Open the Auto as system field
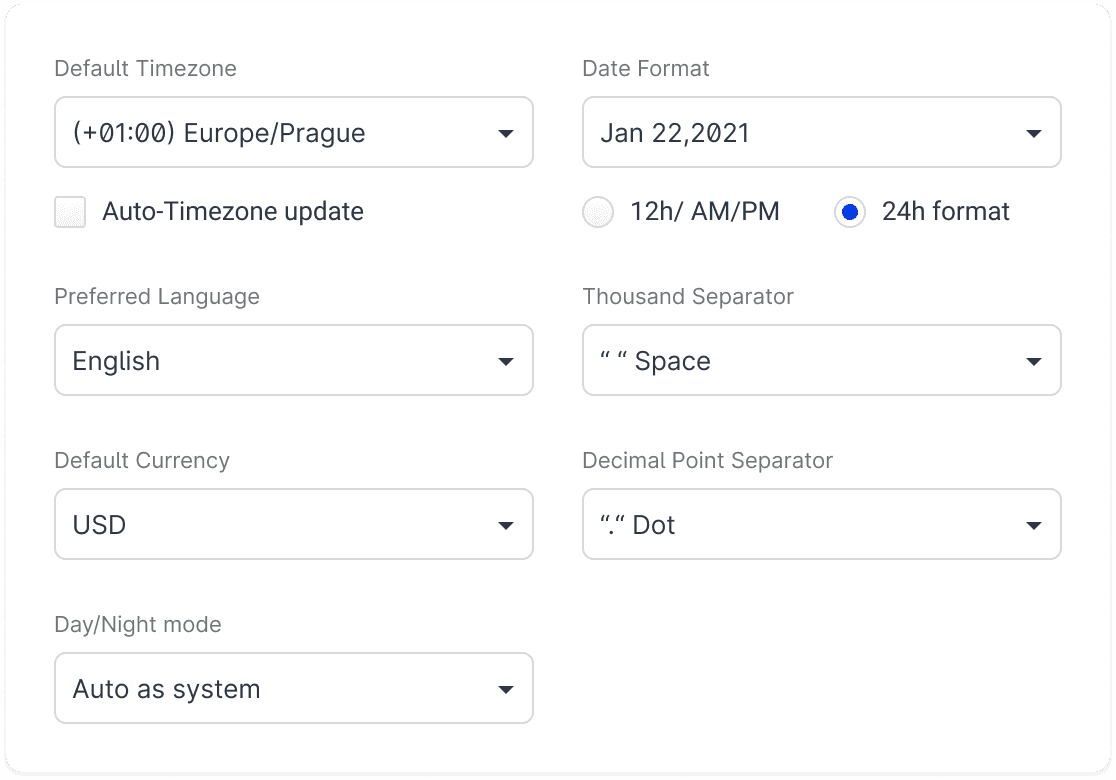The image size is (1116, 780). click(270, 689)
